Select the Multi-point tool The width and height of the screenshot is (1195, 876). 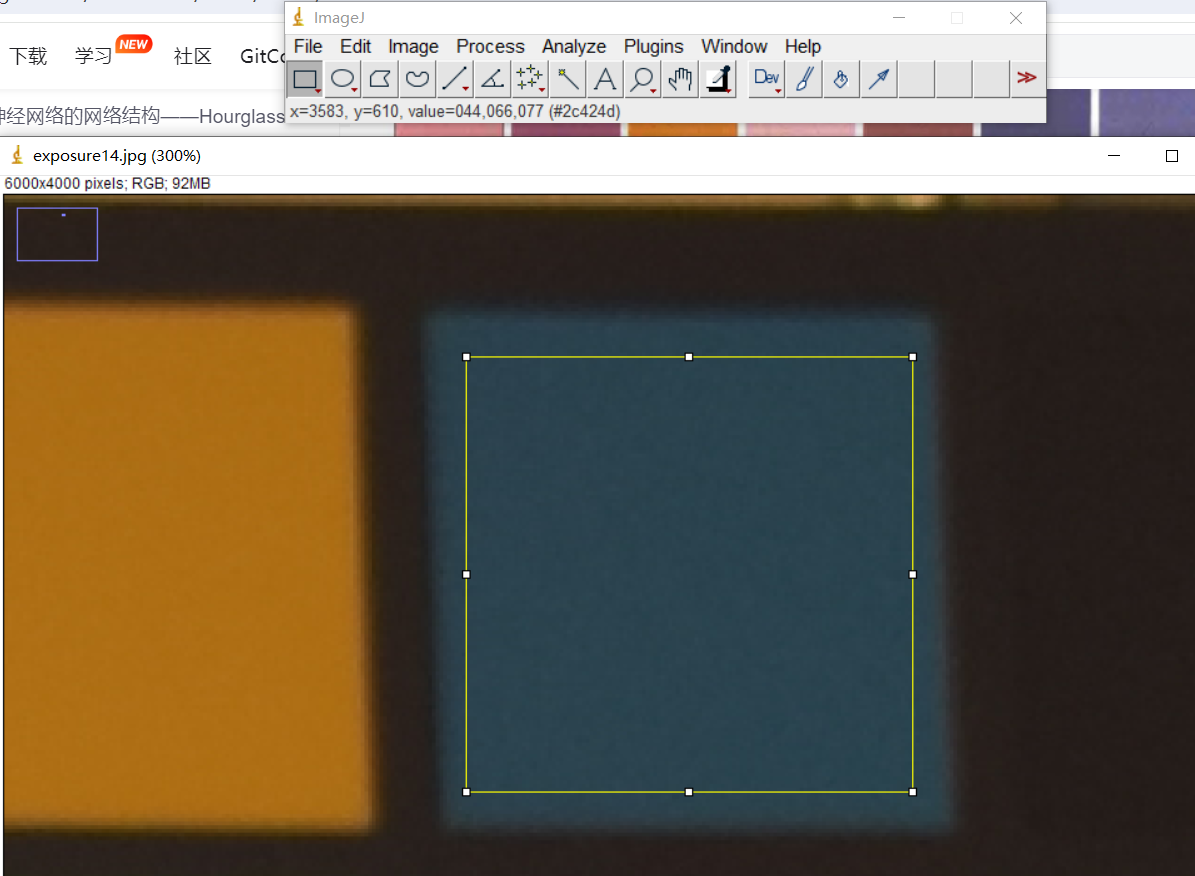coord(529,79)
